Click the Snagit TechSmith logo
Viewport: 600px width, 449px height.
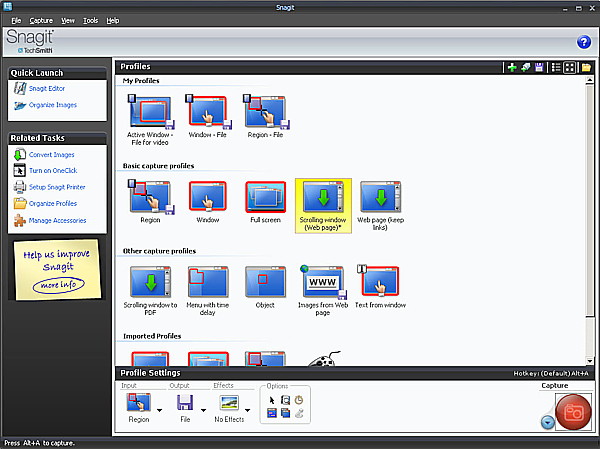point(30,41)
